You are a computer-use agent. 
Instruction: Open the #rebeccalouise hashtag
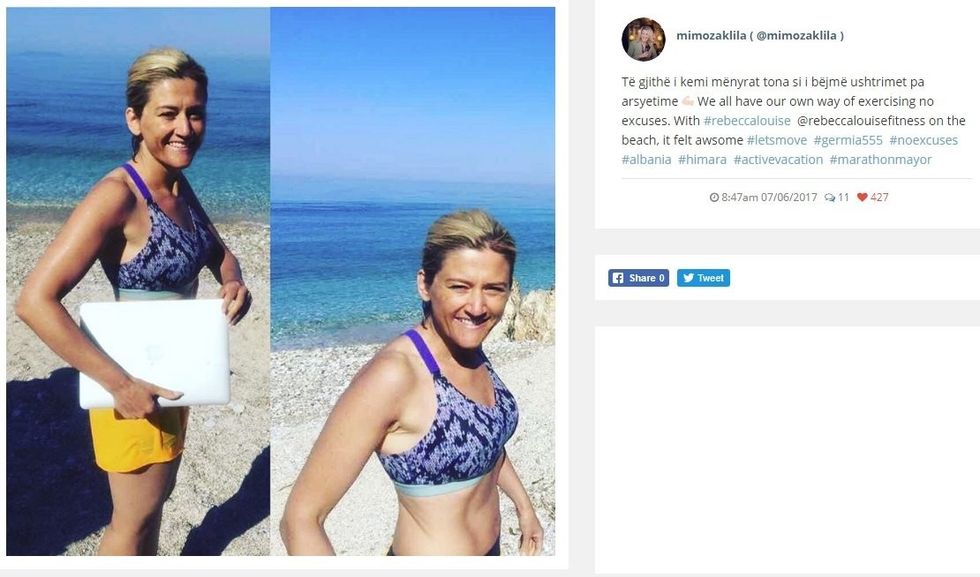click(x=747, y=121)
